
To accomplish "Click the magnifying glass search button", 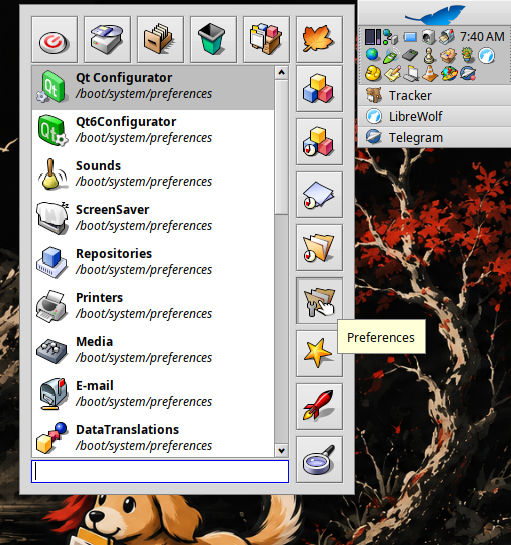I will click(319, 459).
